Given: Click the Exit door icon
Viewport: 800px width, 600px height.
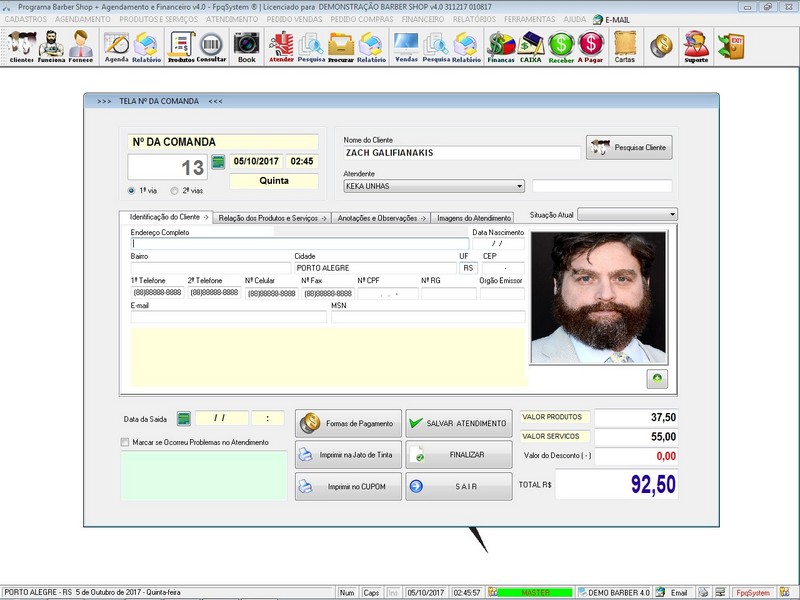Looking at the screenshot, I should pos(732,46).
